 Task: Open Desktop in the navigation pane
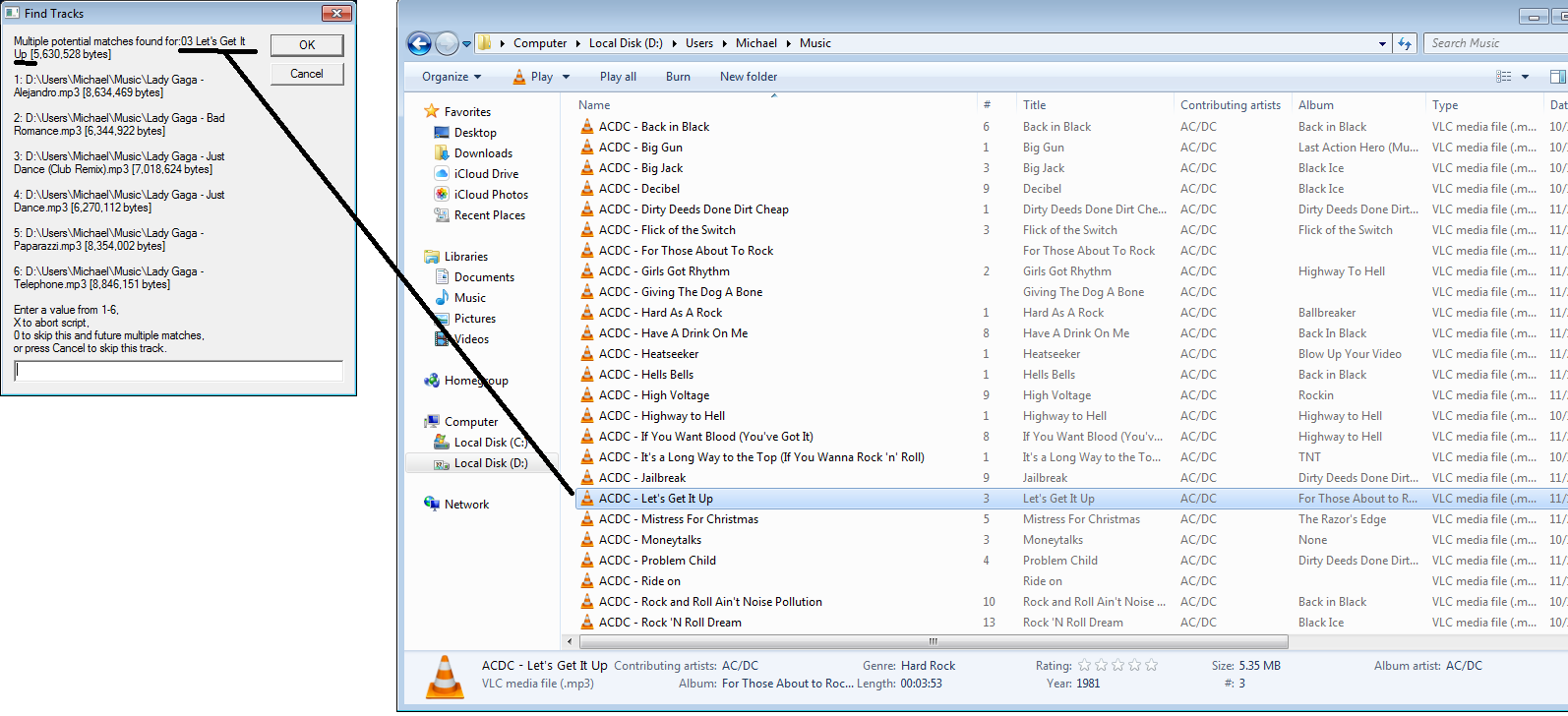(475, 133)
